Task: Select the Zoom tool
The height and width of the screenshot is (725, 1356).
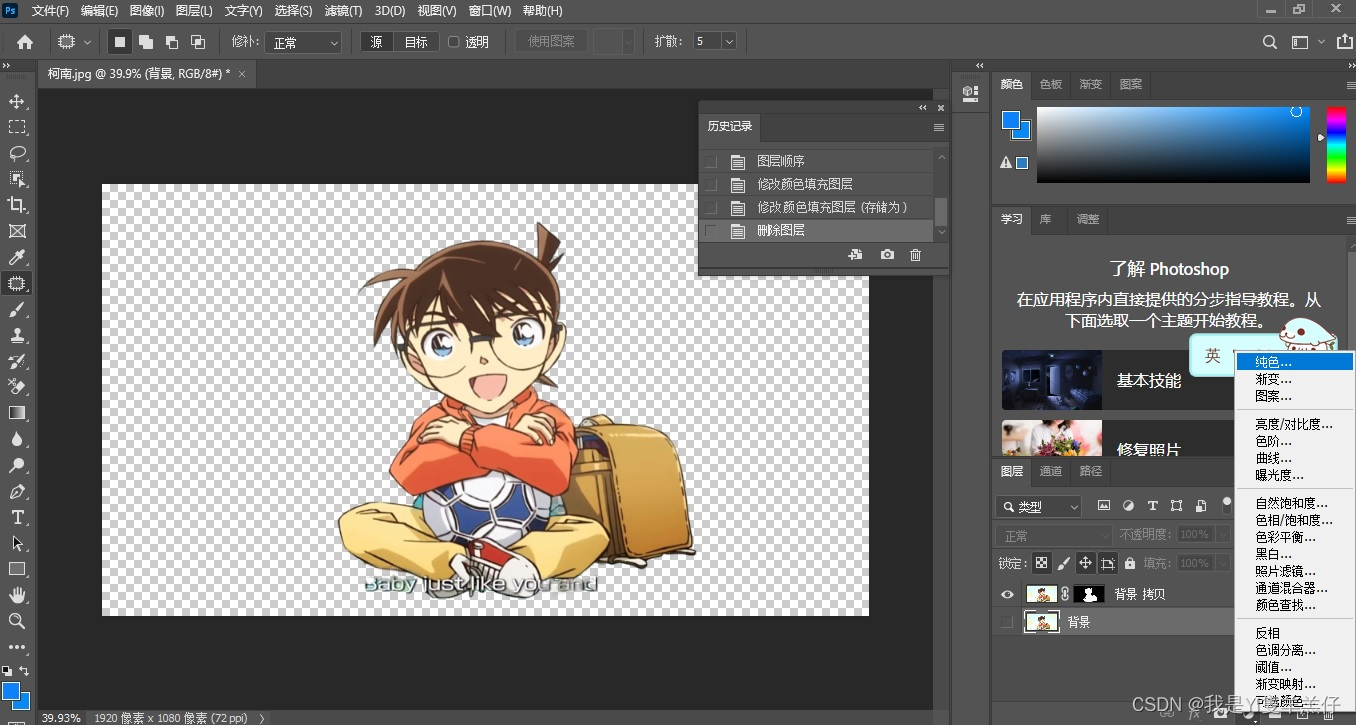Action: [17, 621]
